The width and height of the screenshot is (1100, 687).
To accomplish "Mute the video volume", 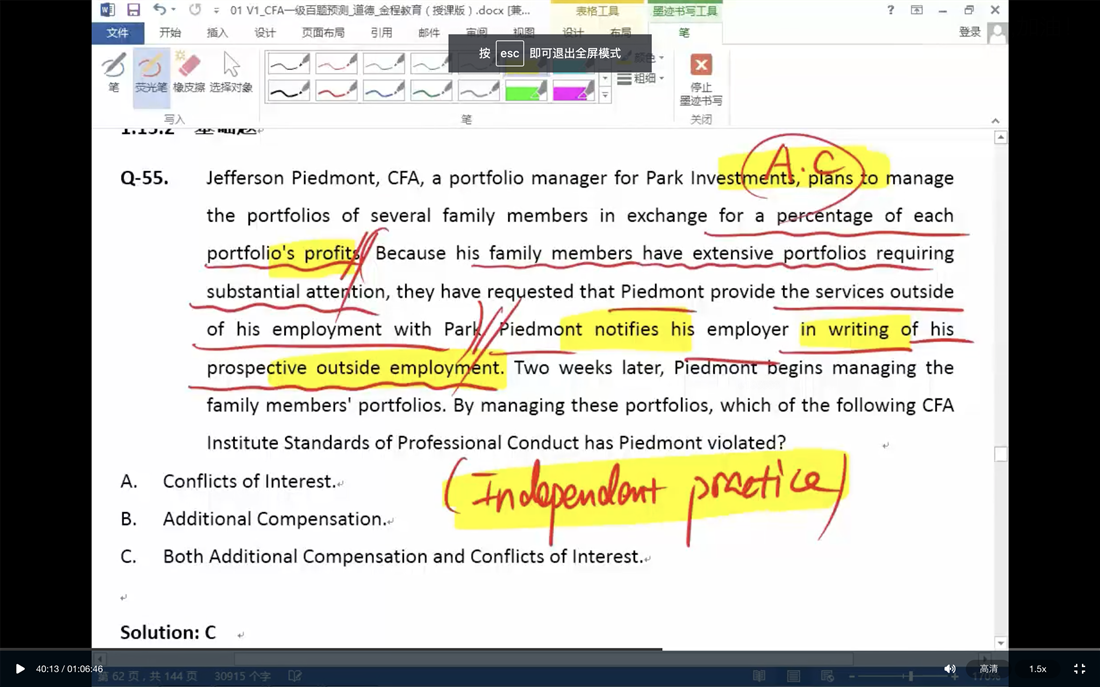I will point(950,669).
